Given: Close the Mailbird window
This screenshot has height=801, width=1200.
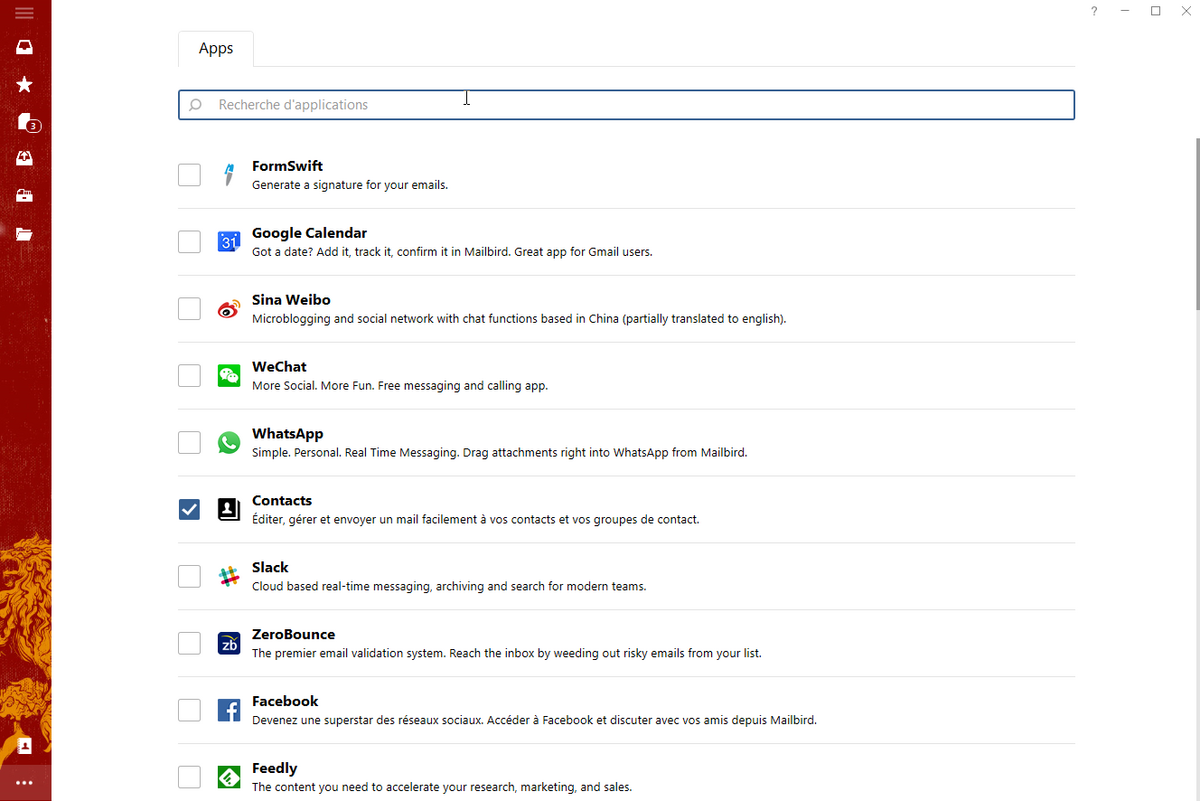Looking at the screenshot, I should tap(1185, 11).
